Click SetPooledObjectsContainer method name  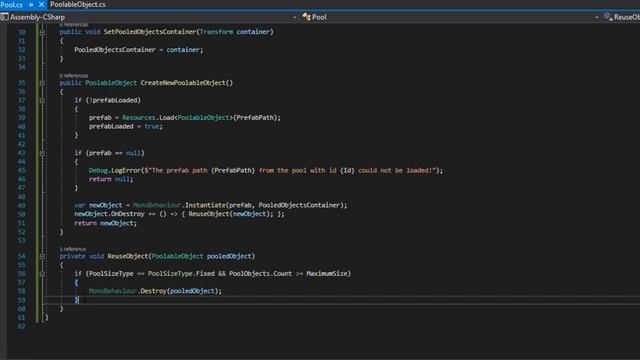pos(150,32)
